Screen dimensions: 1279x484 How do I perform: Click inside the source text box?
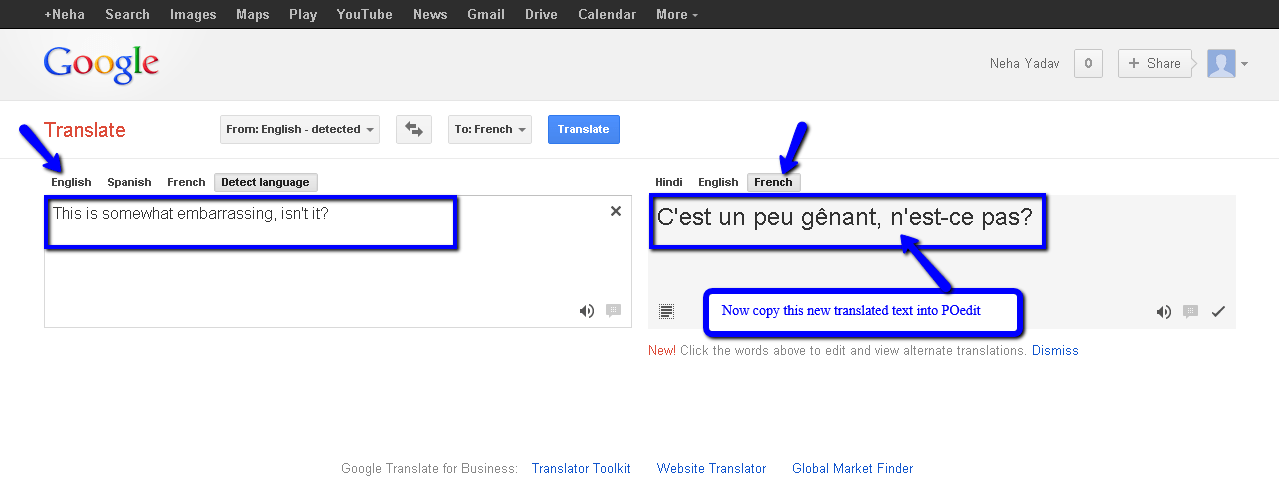tap(337, 261)
